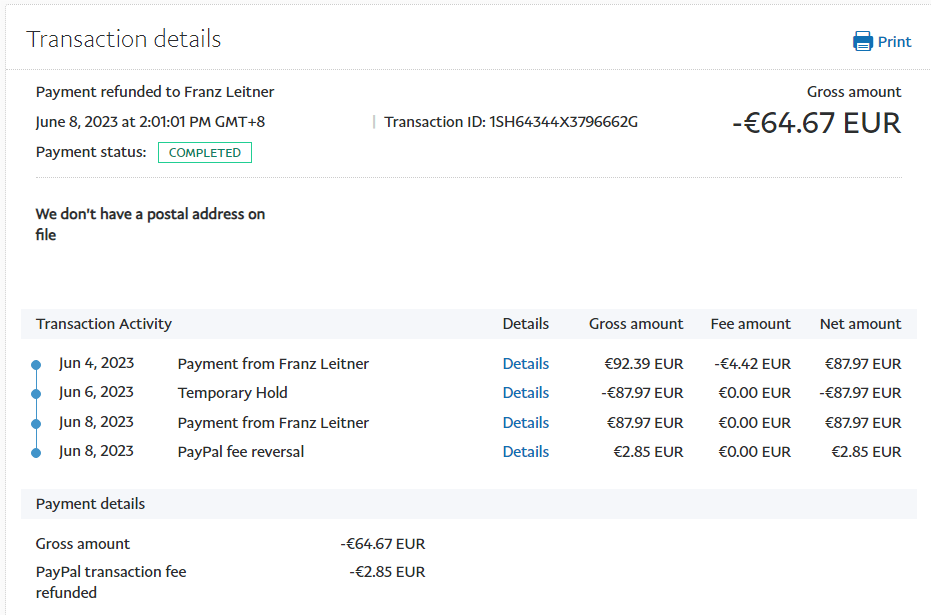
Task: Click the PayPal fee reversal row label
Action: [x=241, y=452]
